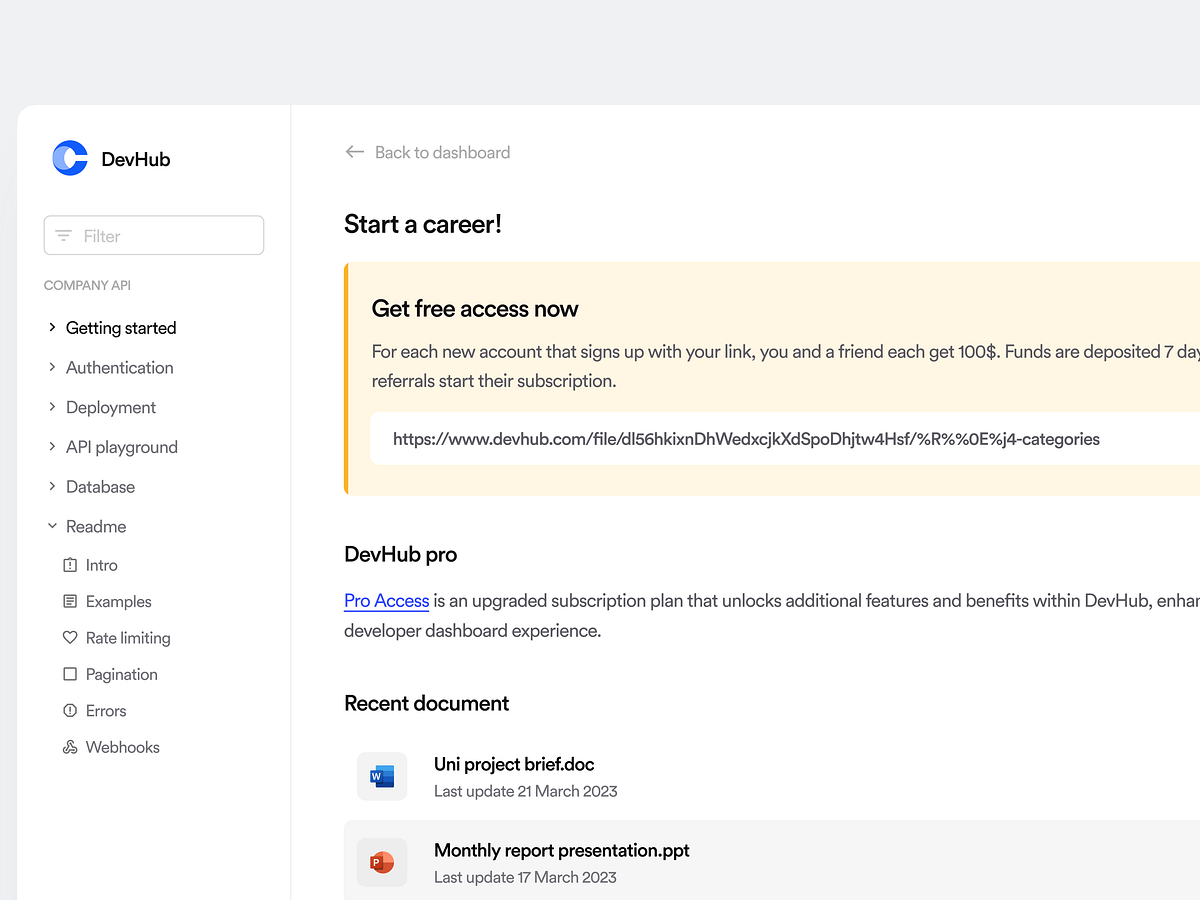
Task: Go back to dashboard link
Action: tap(442, 152)
